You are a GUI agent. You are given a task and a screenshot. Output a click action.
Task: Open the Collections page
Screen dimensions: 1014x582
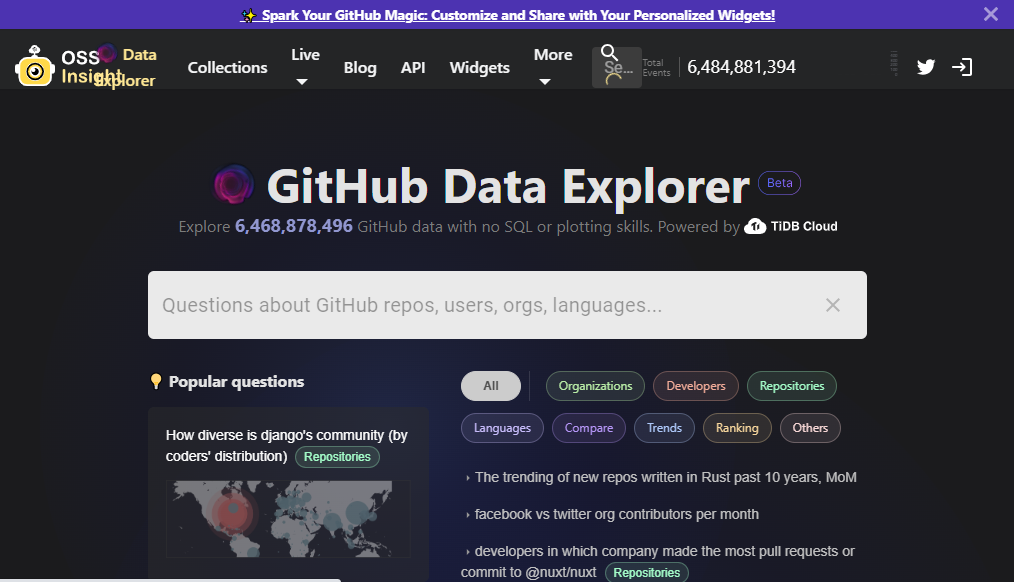(x=227, y=67)
